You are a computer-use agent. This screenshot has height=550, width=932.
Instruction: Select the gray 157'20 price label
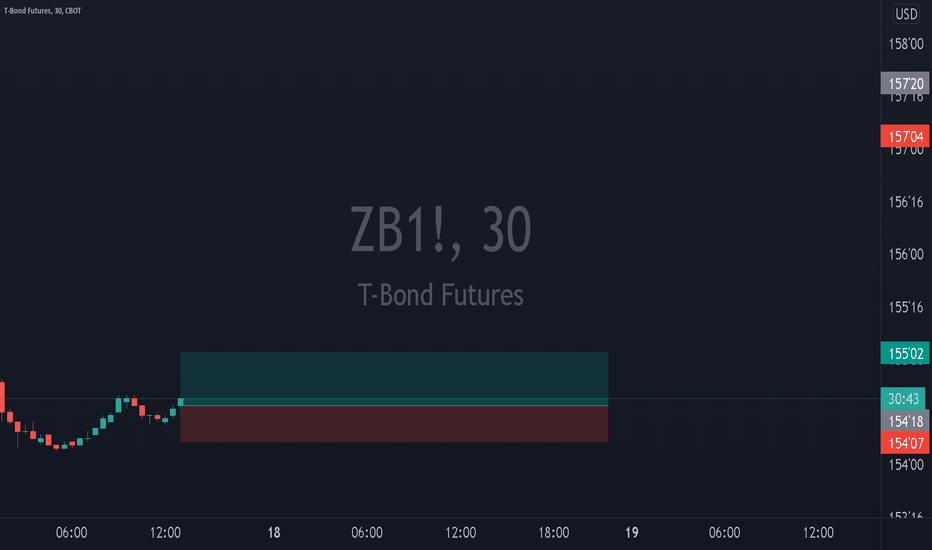(905, 83)
